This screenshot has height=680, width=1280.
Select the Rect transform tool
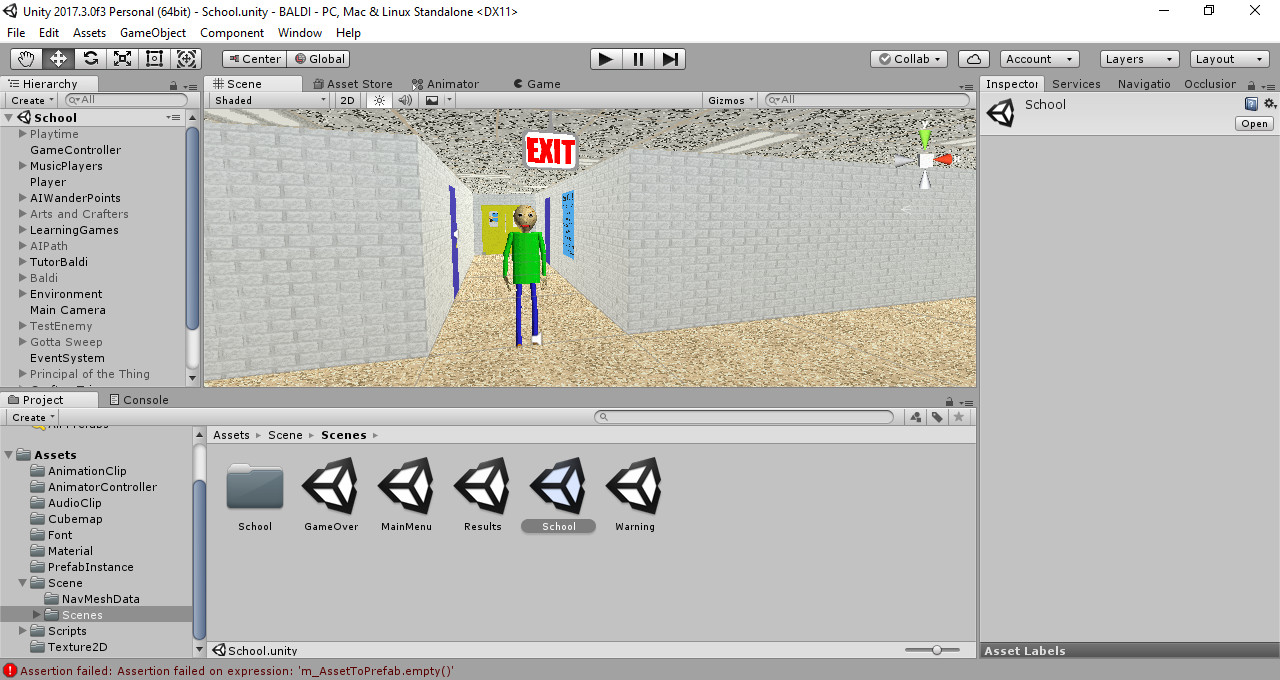(154, 58)
